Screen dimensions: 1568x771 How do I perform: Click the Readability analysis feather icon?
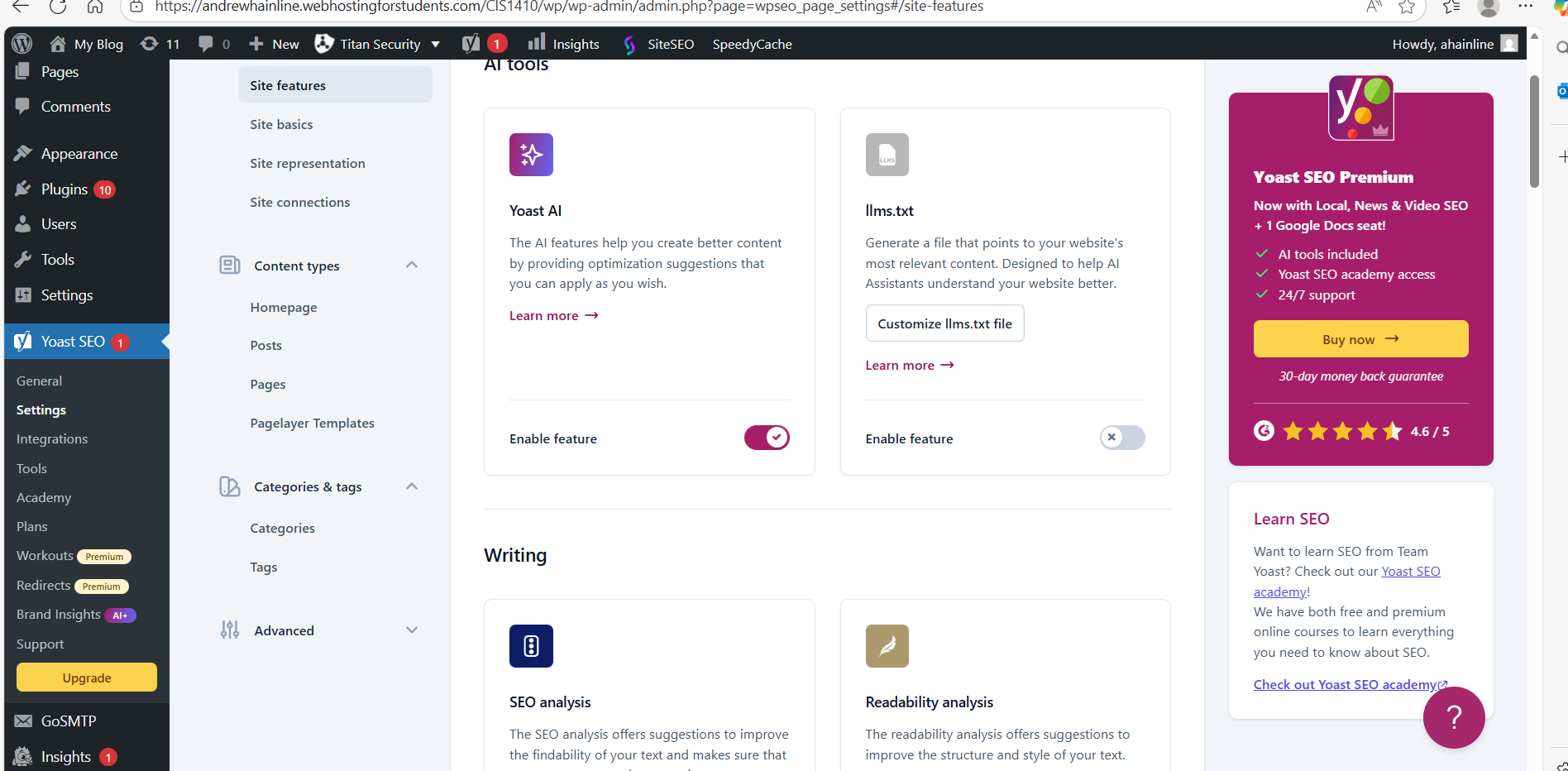(887, 646)
